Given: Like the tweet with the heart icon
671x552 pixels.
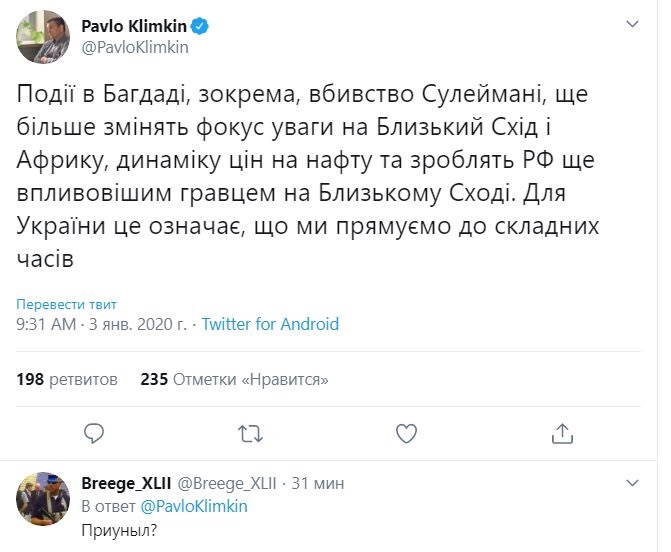Looking at the screenshot, I should 406,433.
